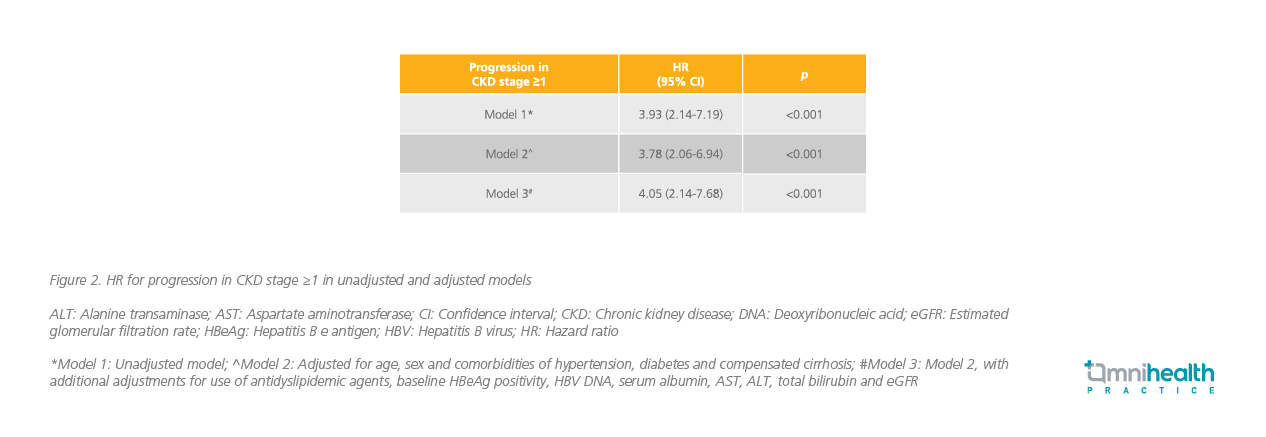
Task: Click the Figure 2 caption text
Action: pyautogui.click(x=290, y=279)
